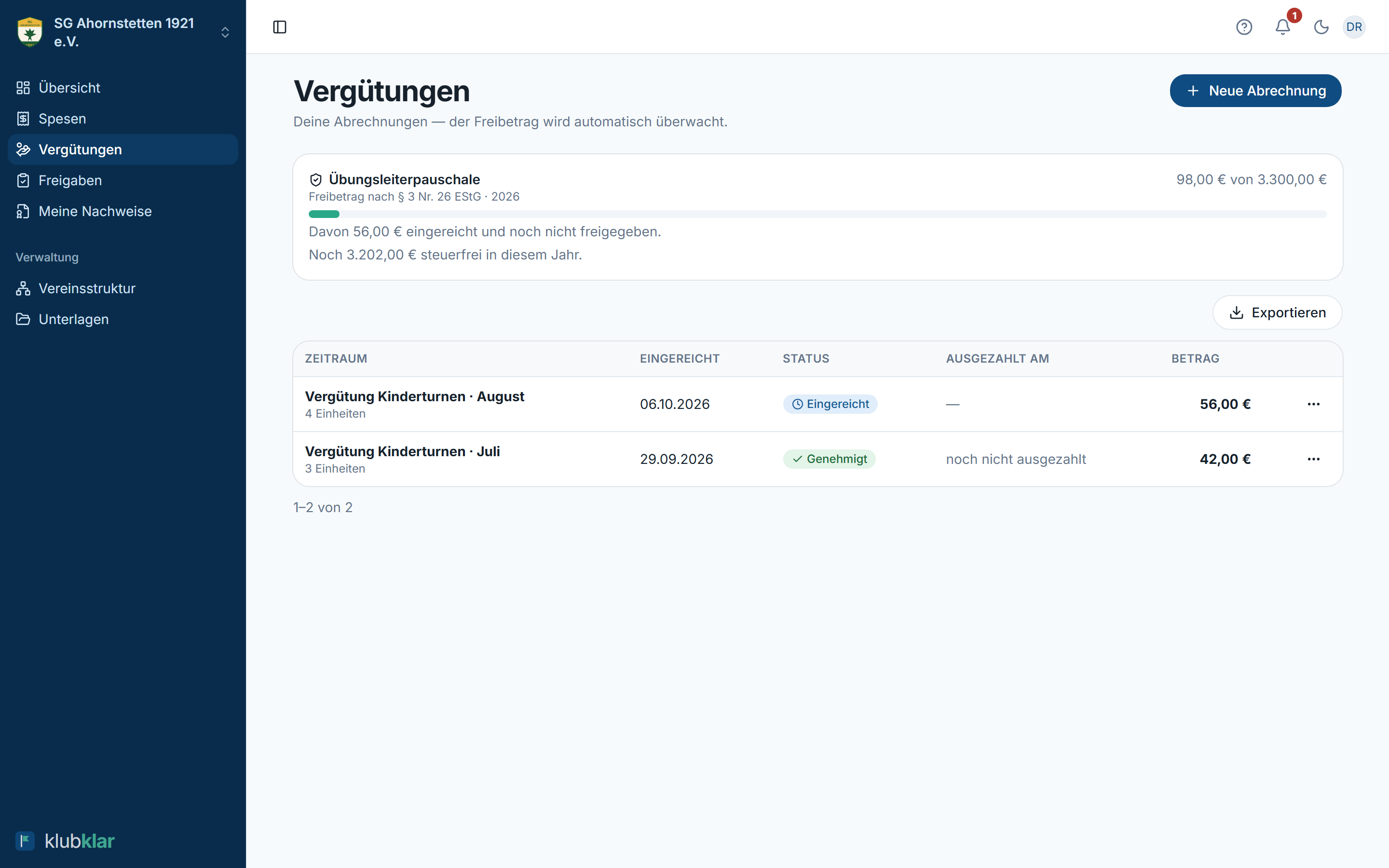Click the Meine Nachweise document icon
This screenshot has width=1389, height=868.
coord(23,212)
